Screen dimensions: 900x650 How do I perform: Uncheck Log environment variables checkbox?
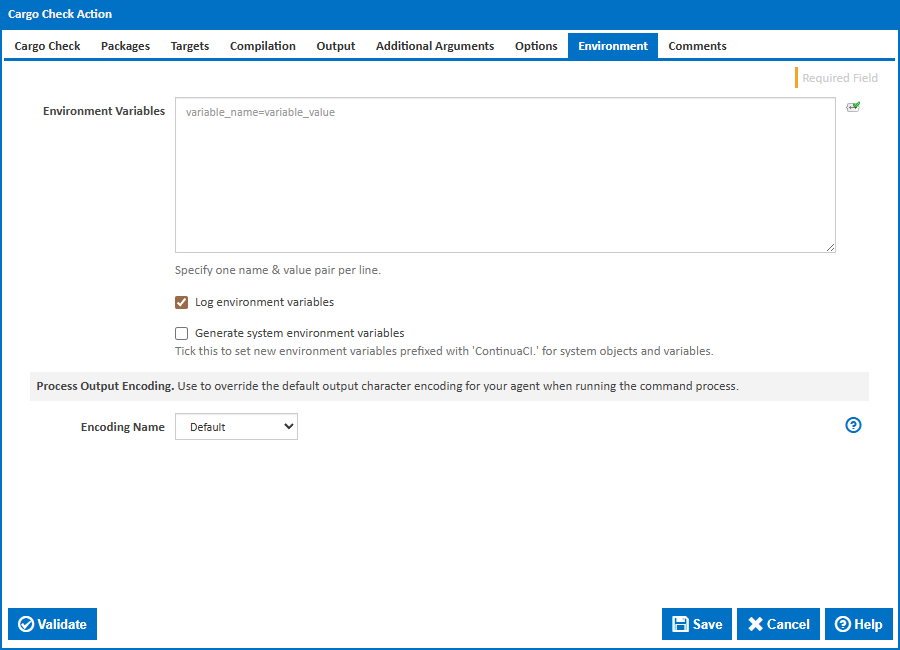tap(182, 302)
